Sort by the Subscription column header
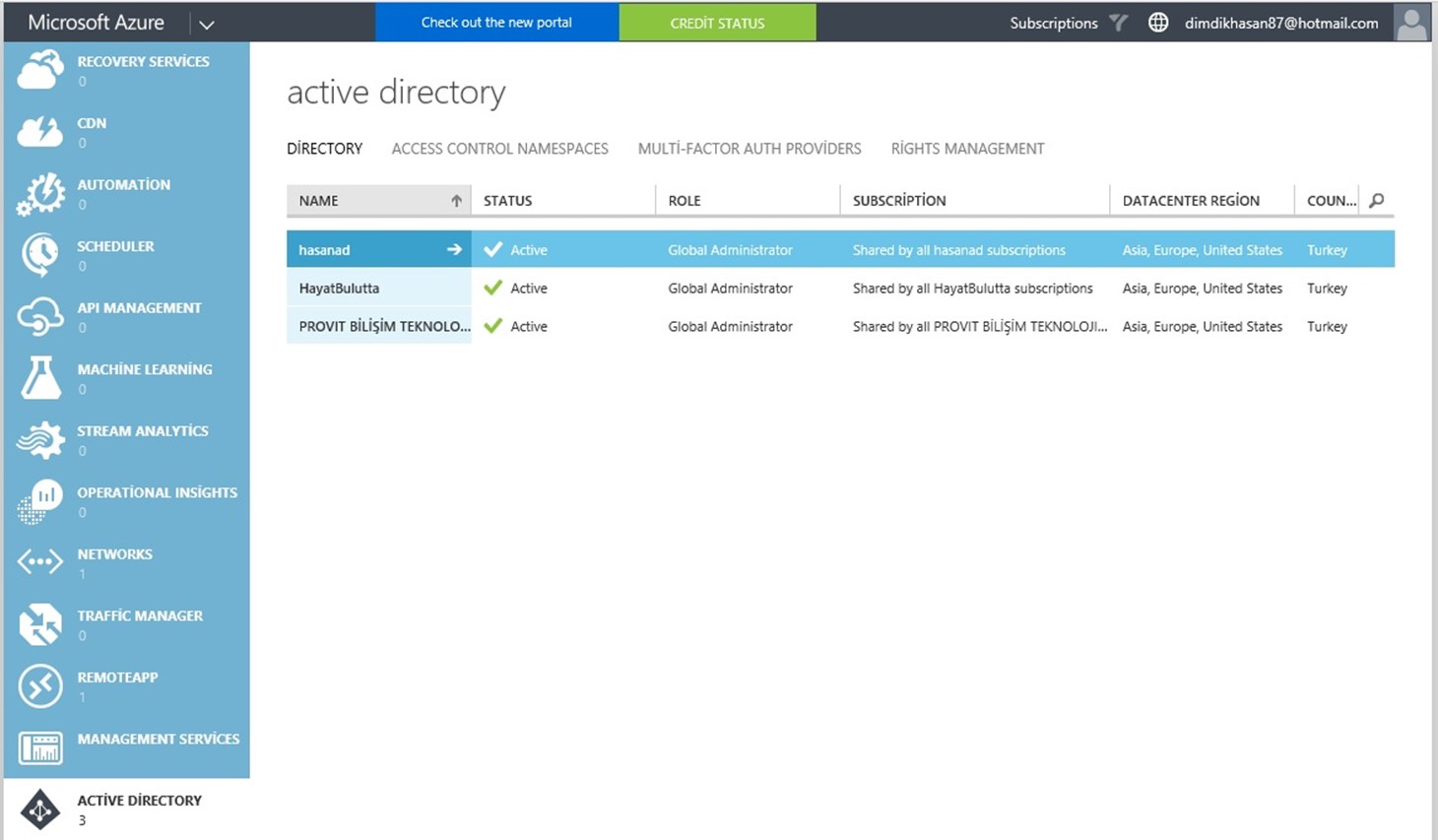The height and width of the screenshot is (840, 1438). point(899,200)
